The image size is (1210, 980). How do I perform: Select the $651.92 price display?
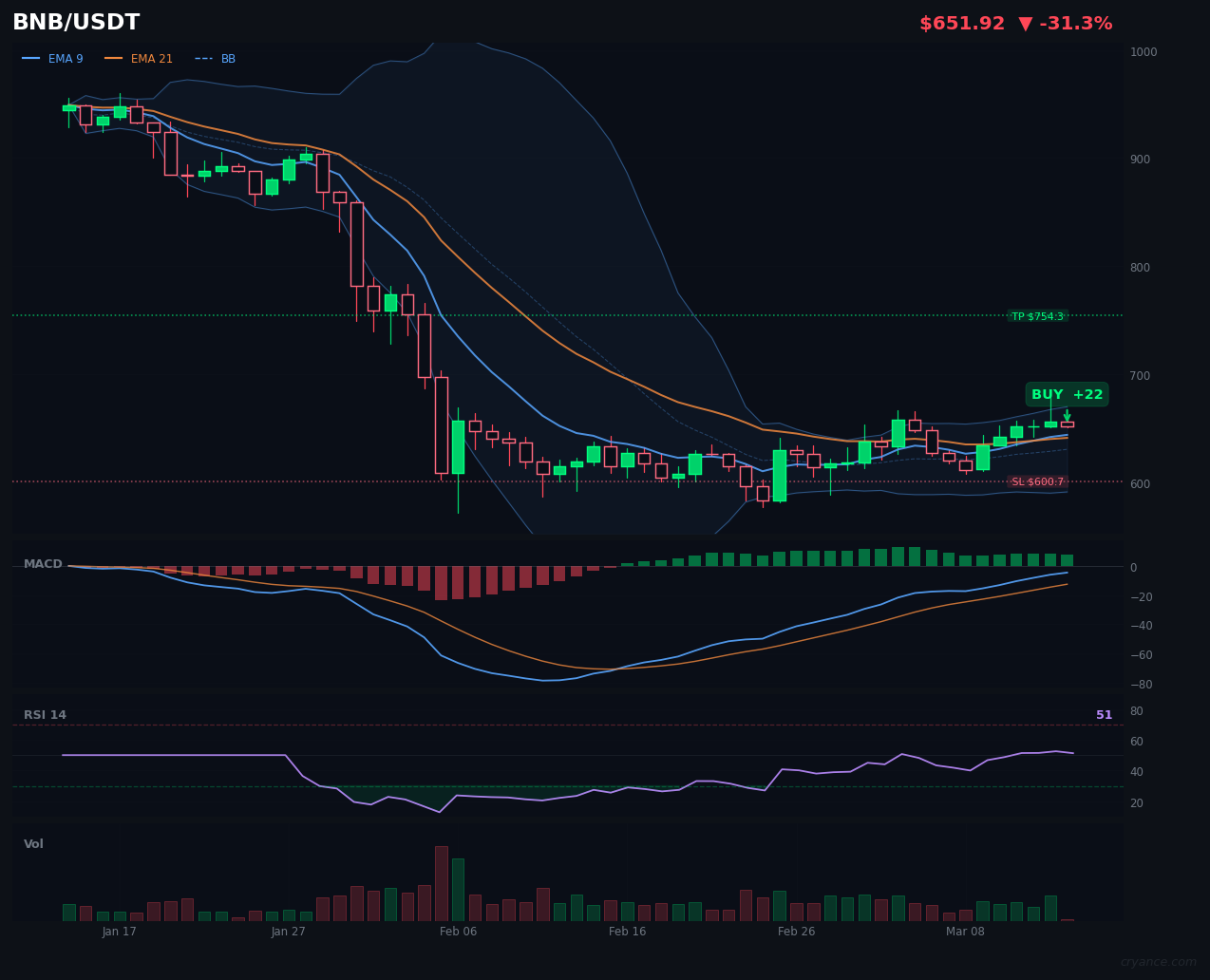pos(962,23)
